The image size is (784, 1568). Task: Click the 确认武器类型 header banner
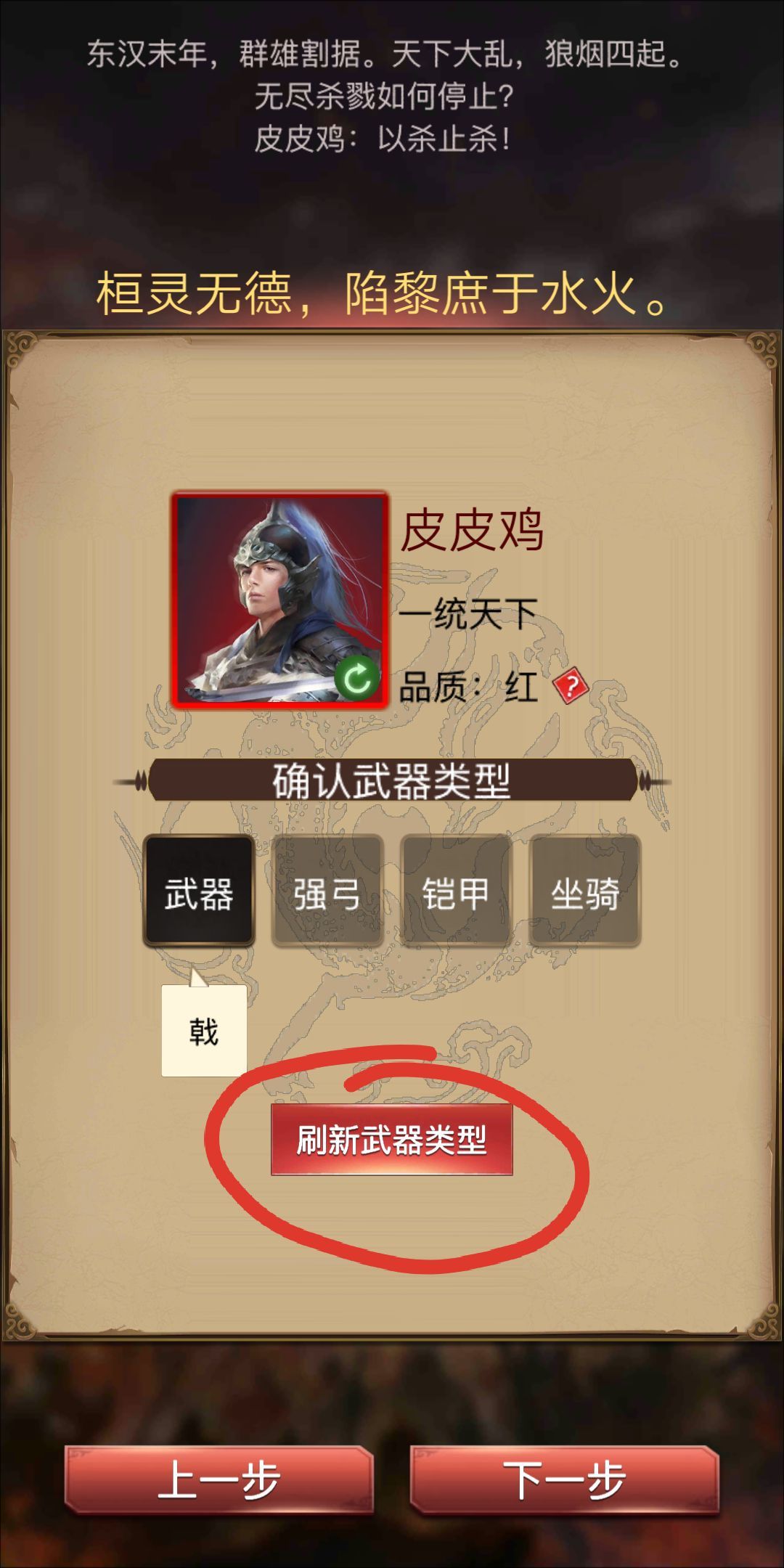(392, 781)
